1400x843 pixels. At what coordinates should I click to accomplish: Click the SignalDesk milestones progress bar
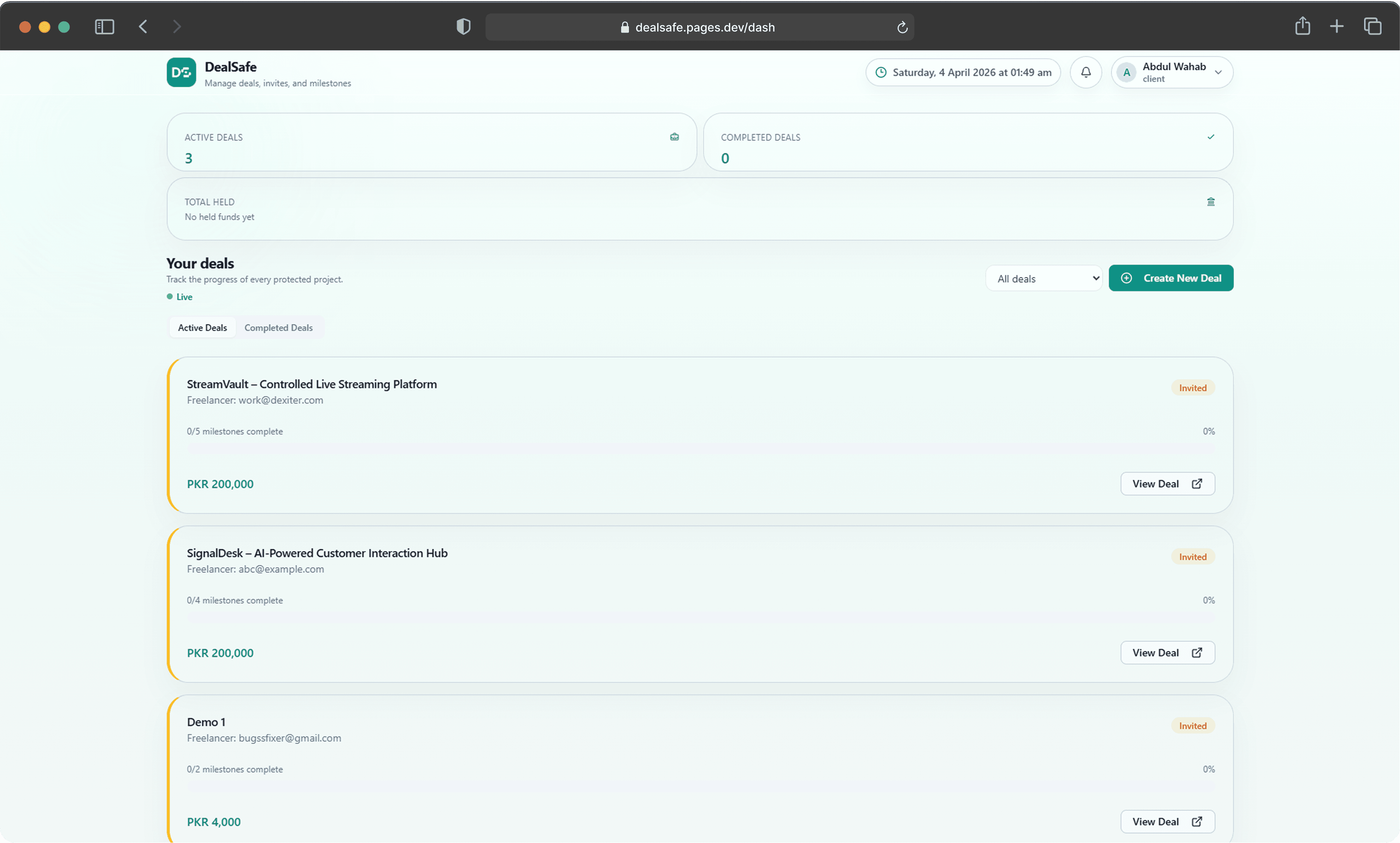[701, 617]
